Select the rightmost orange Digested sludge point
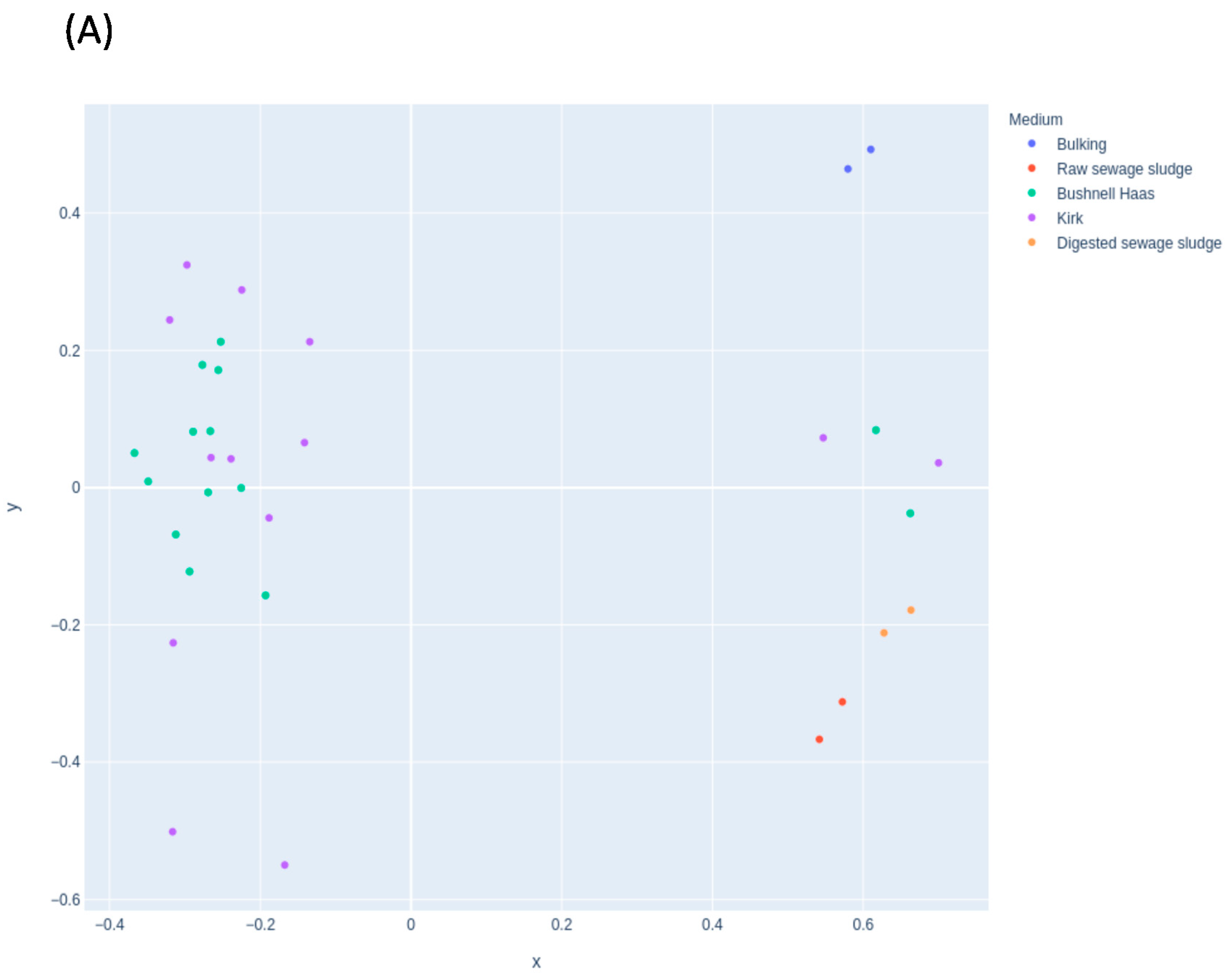The image size is (1229, 980). tap(911, 610)
